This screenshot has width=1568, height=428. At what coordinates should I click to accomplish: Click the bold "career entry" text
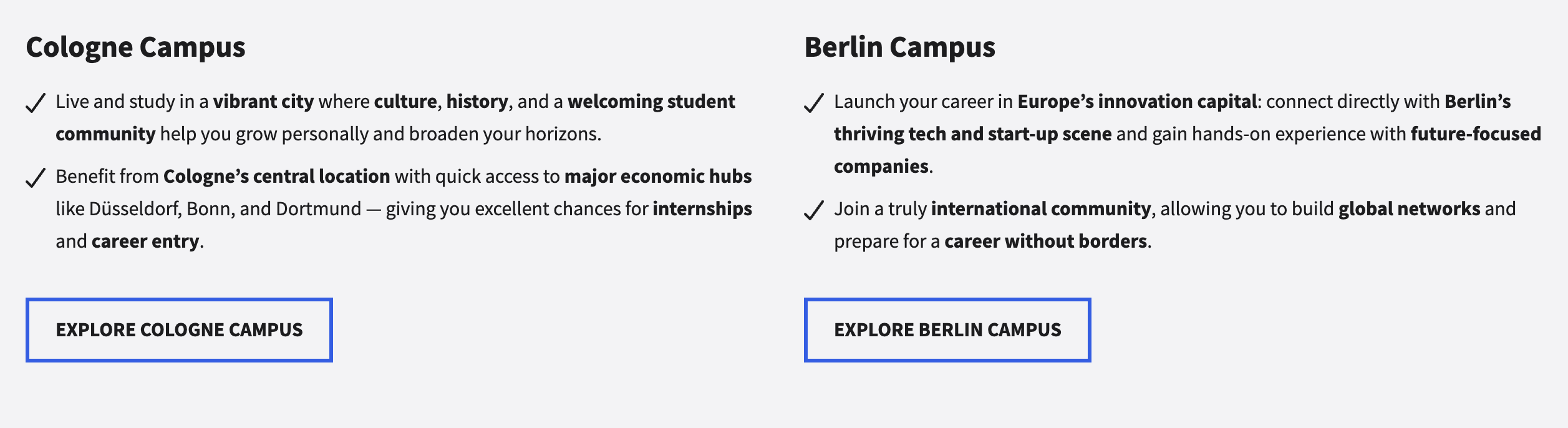145,241
